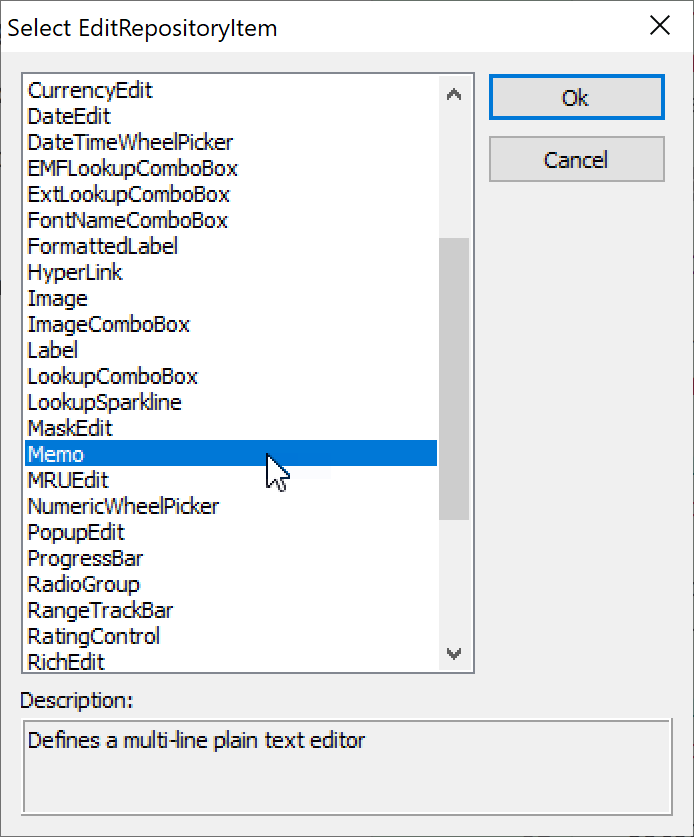Select MRUEdit from the list

click(x=68, y=480)
